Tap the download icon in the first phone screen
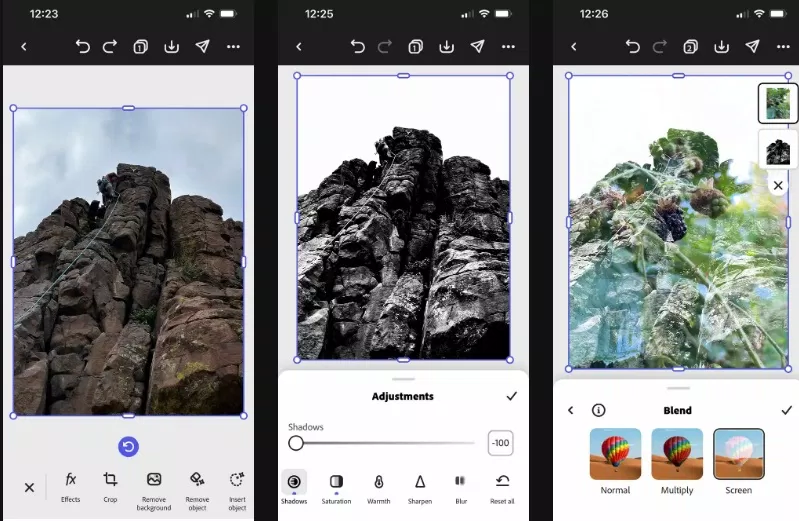Screen dimensions: 799x521 (x=172, y=47)
